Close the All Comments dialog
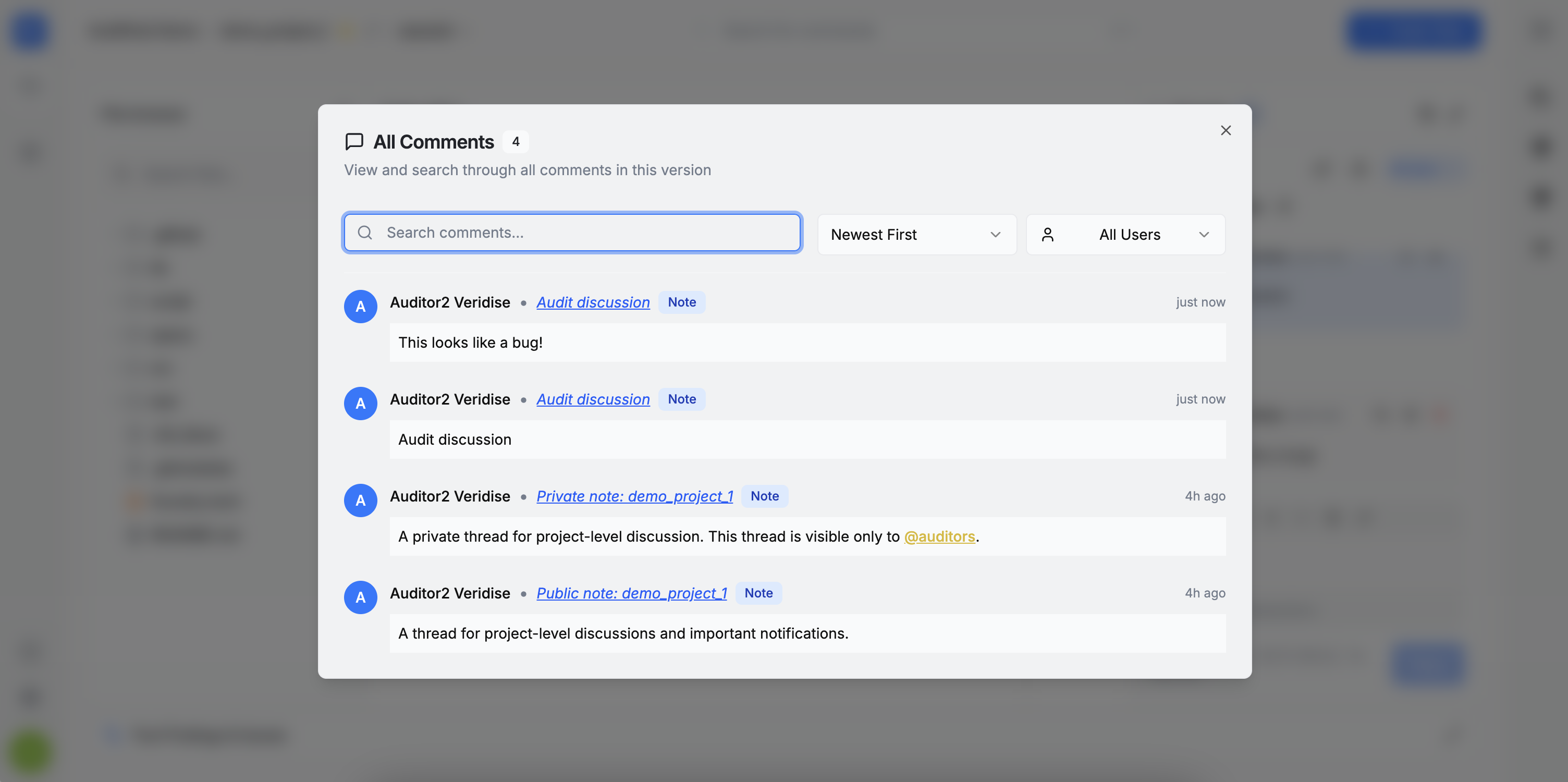This screenshot has height=782, width=1568. pos(1226,130)
